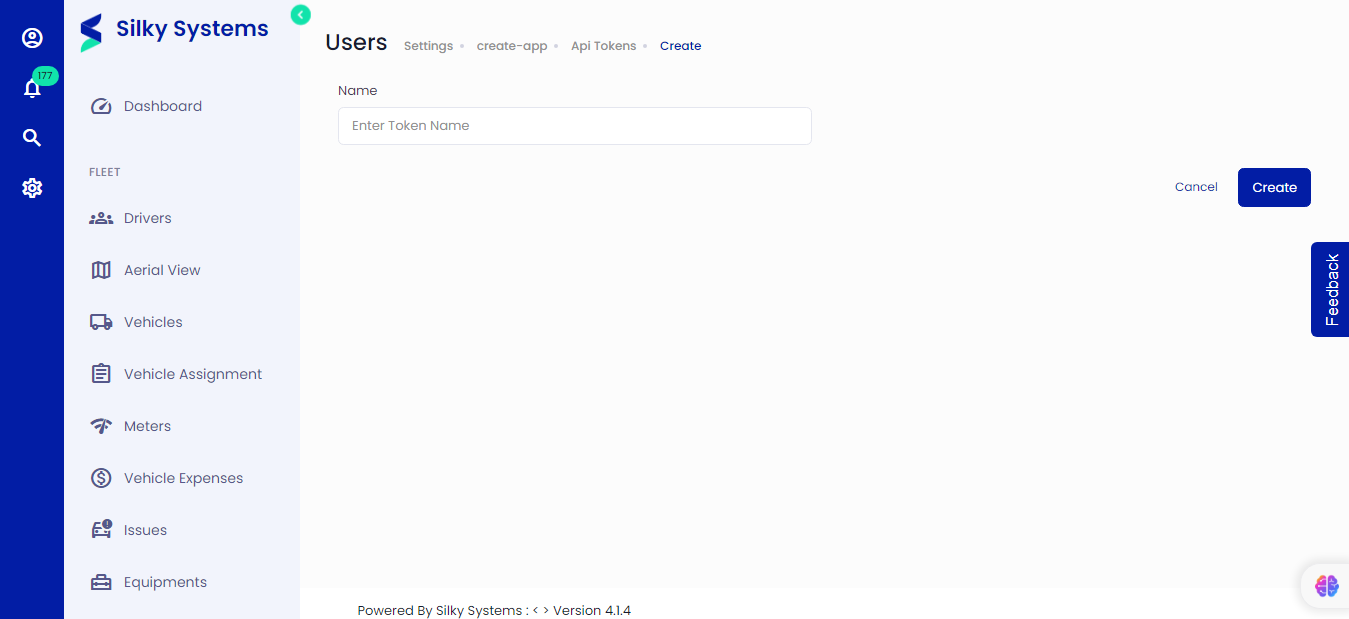Image resolution: width=1349 pixels, height=619 pixels.
Task: Open Issues in the sidebar
Action: point(145,530)
